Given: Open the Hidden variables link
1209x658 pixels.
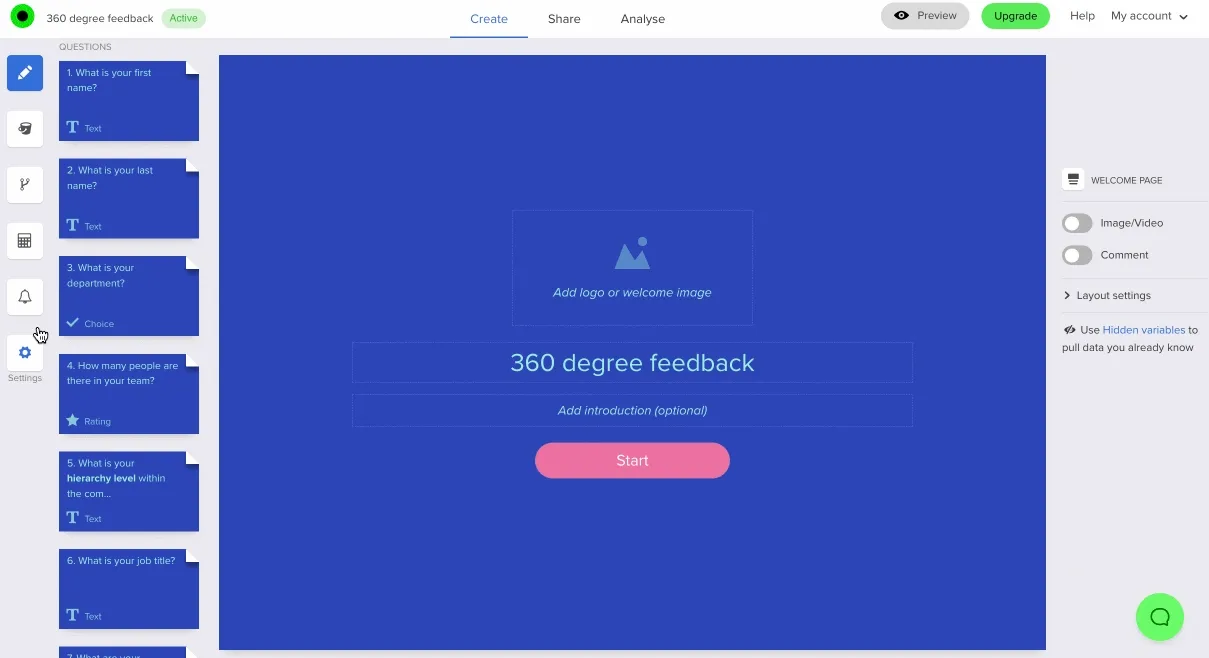Looking at the screenshot, I should click(x=1144, y=329).
